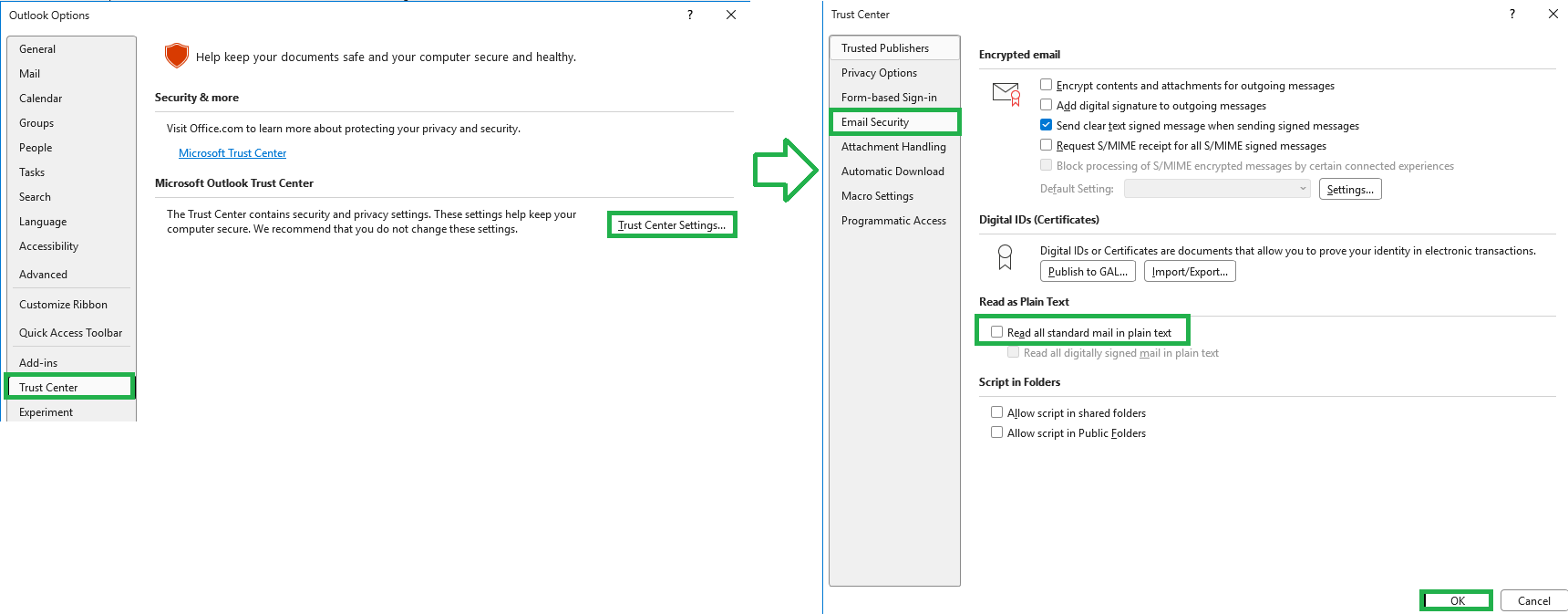Click the orange shield icon in Outlook Options

pyautogui.click(x=176, y=56)
